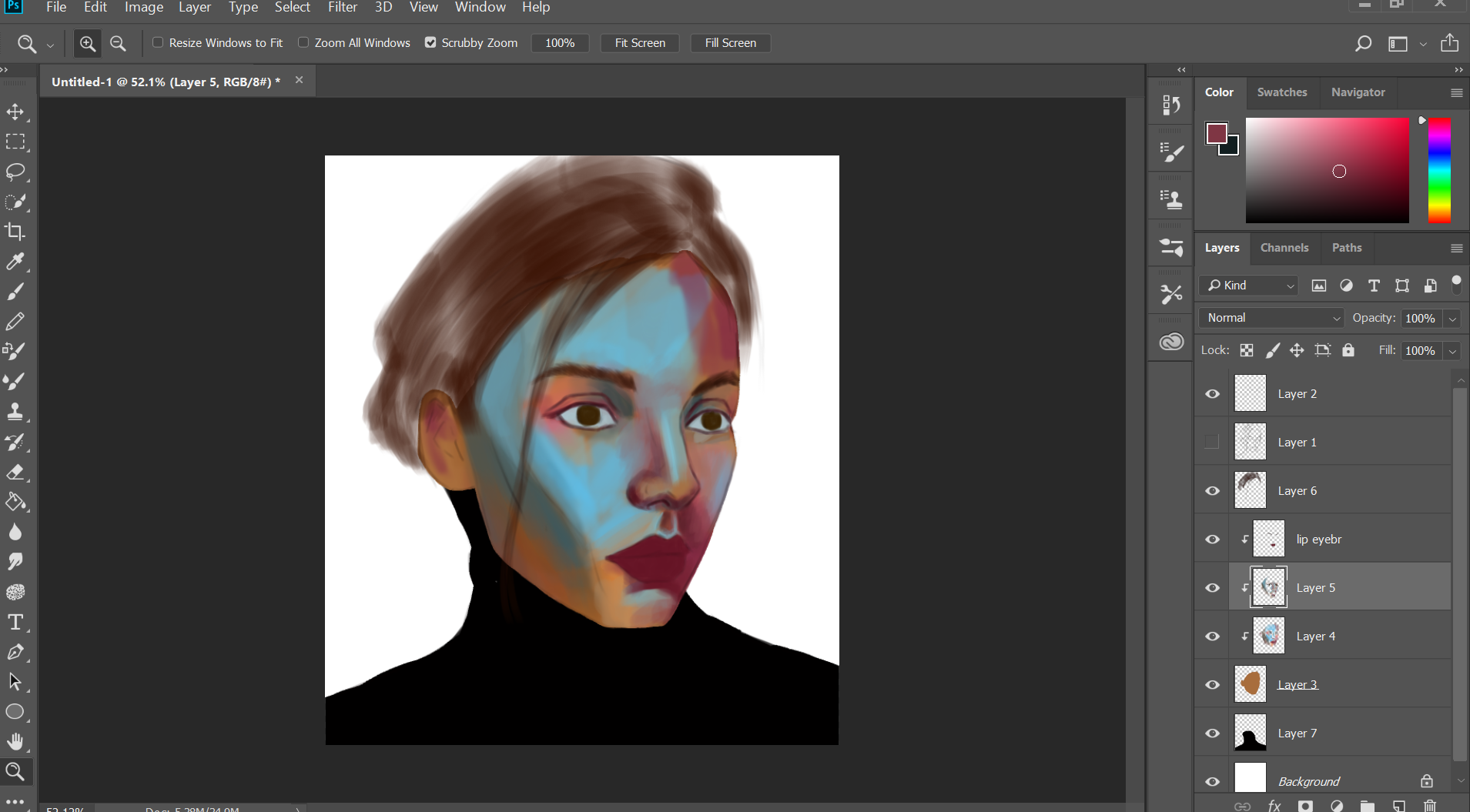Select the Eyedropper tool

point(15,262)
